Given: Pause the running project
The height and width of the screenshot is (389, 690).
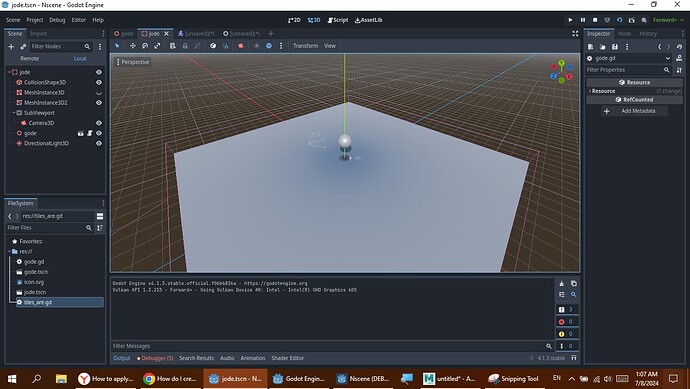Looking at the screenshot, I should (583, 20).
